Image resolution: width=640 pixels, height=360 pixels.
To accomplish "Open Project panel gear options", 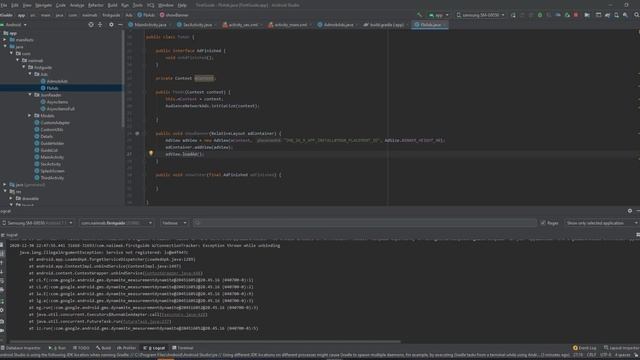I will [111, 24].
